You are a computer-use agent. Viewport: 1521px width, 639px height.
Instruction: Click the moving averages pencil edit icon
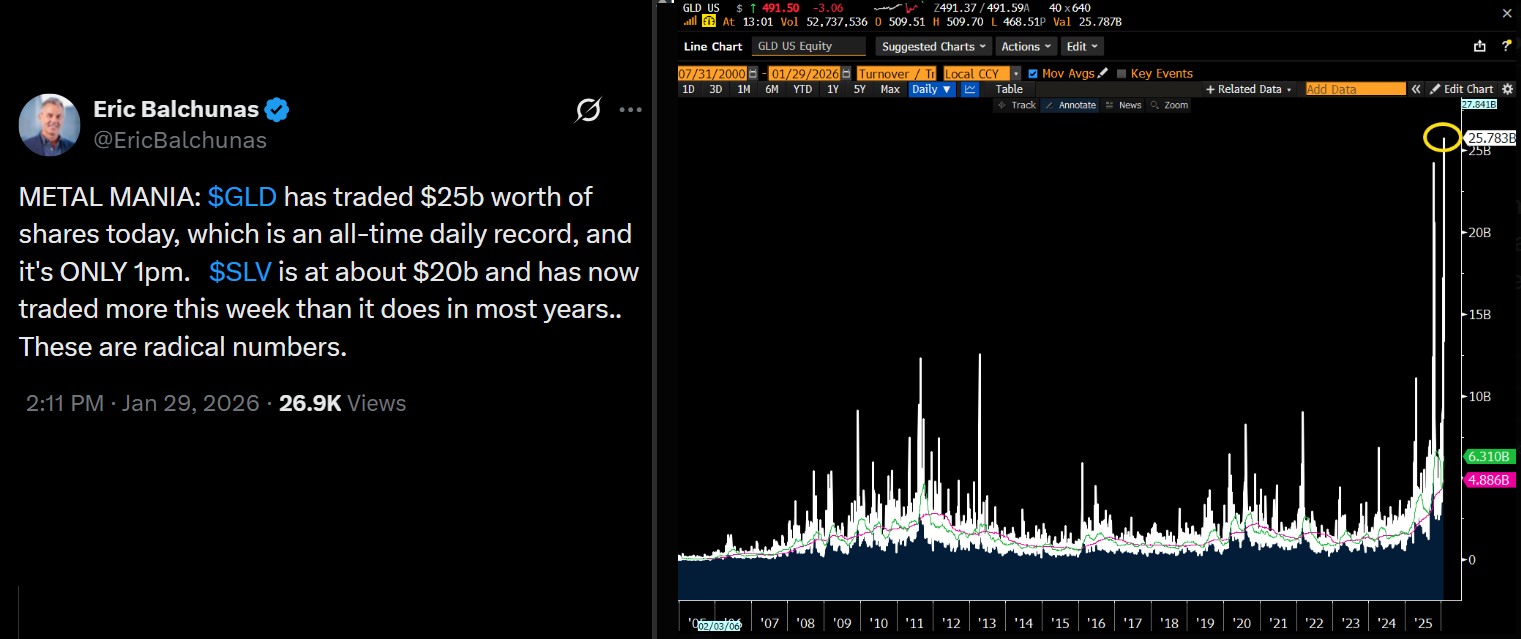click(1103, 73)
